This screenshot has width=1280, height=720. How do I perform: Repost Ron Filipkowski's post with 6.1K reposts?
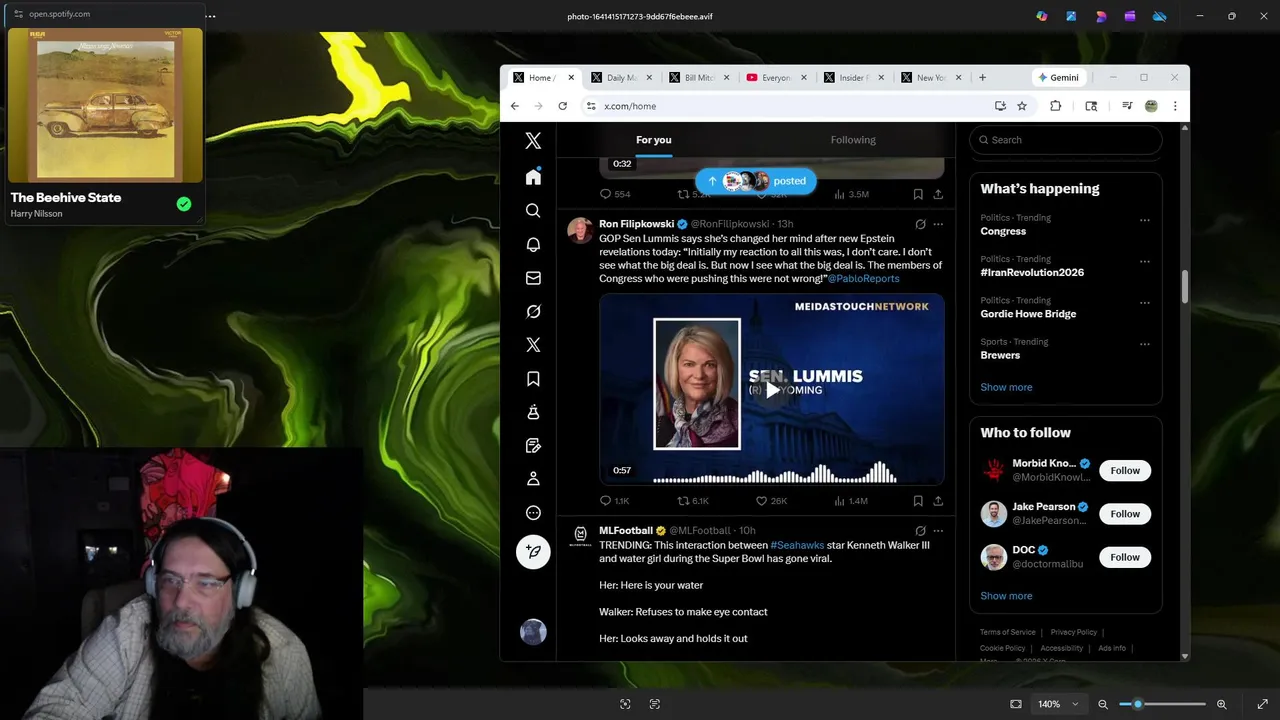693,501
